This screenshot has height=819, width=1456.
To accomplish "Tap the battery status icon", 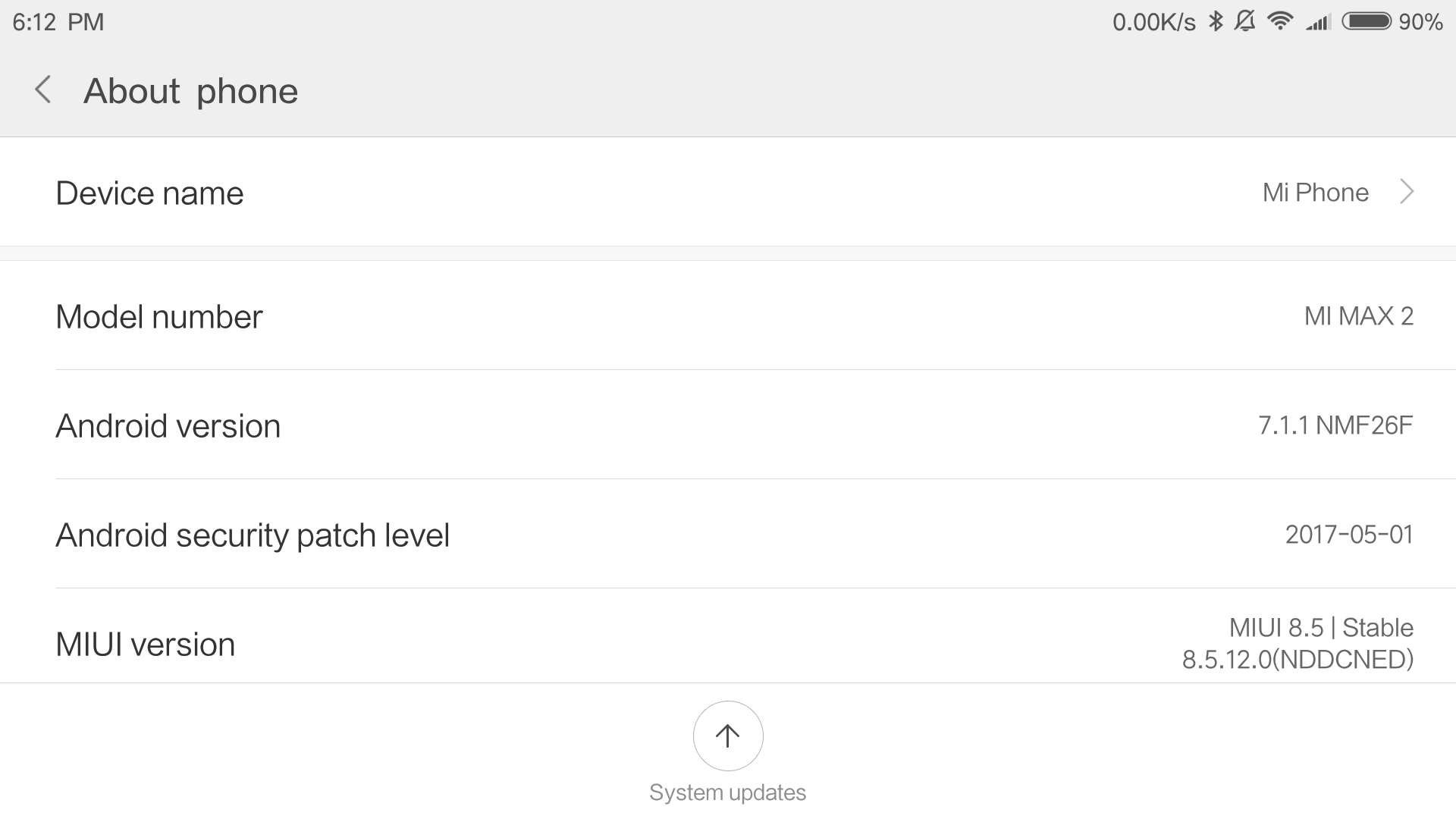I will (1367, 21).
